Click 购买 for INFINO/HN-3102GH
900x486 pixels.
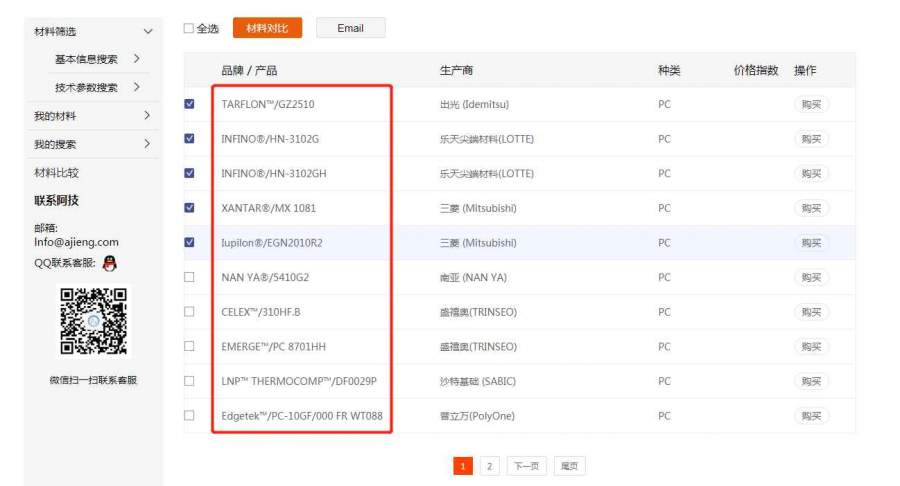811,173
